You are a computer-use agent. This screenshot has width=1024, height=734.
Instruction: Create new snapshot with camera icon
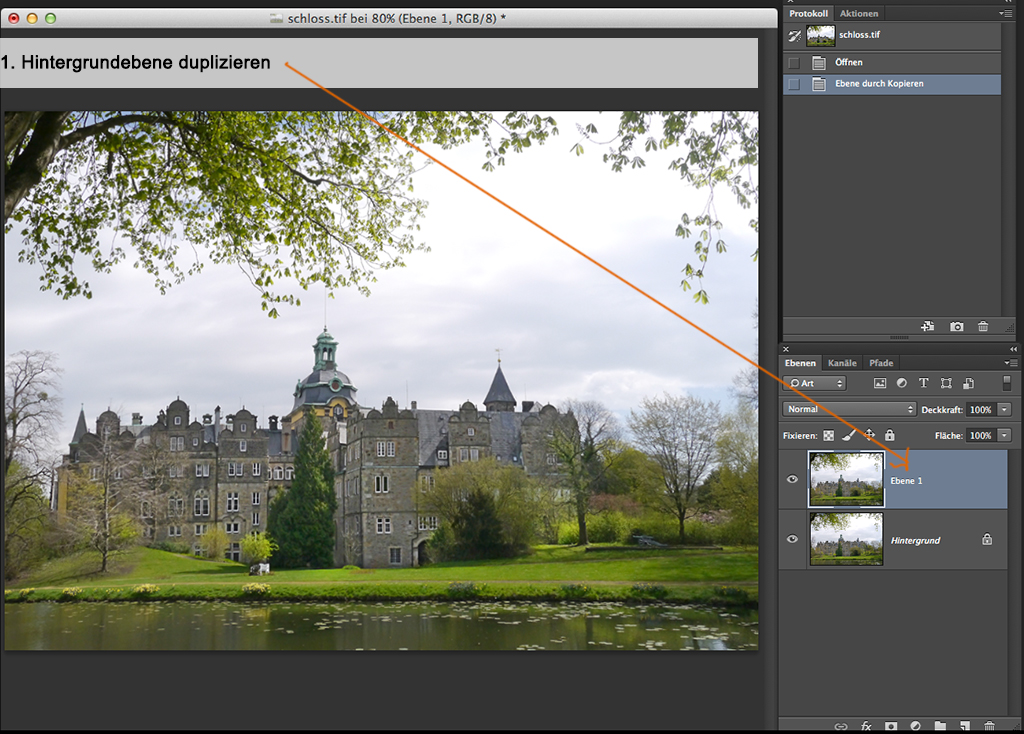pos(957,326)
